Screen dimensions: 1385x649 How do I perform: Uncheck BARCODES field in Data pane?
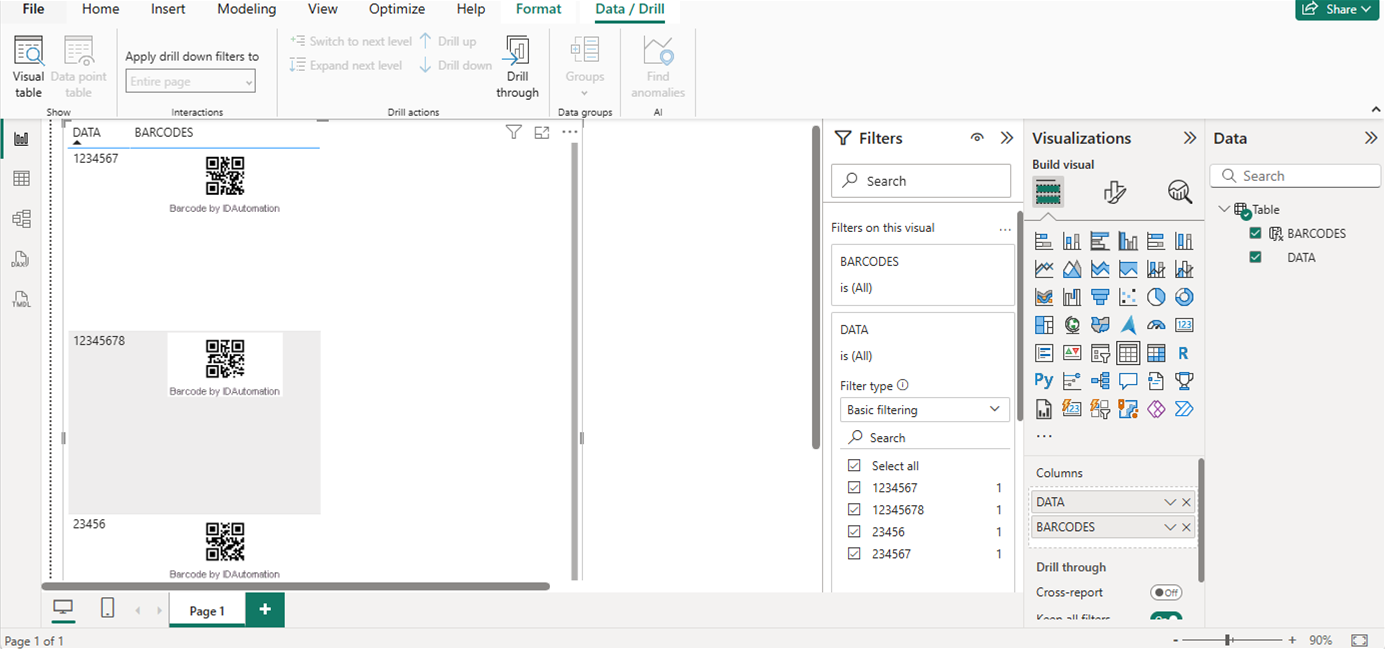coord(1256,233)
